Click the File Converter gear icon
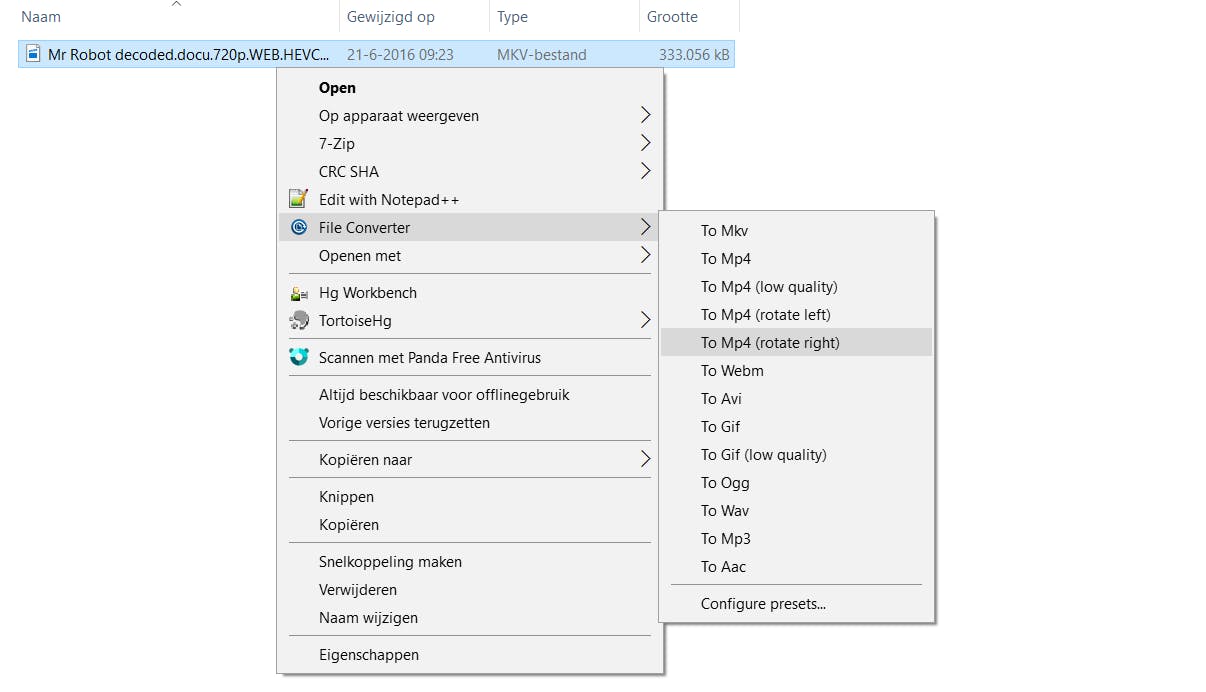1206x692 pixels. 298,227
